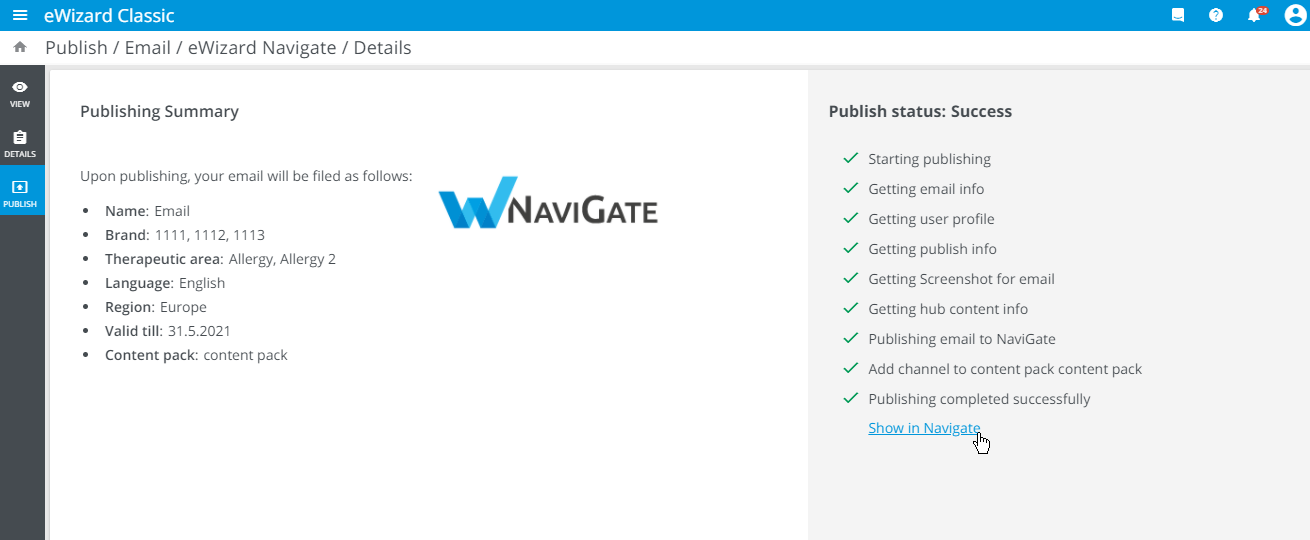The image size is (1310, 540).
Task: Switch to the Details sidebar tab
Action: pyautogui.click(x=20, y=143)
